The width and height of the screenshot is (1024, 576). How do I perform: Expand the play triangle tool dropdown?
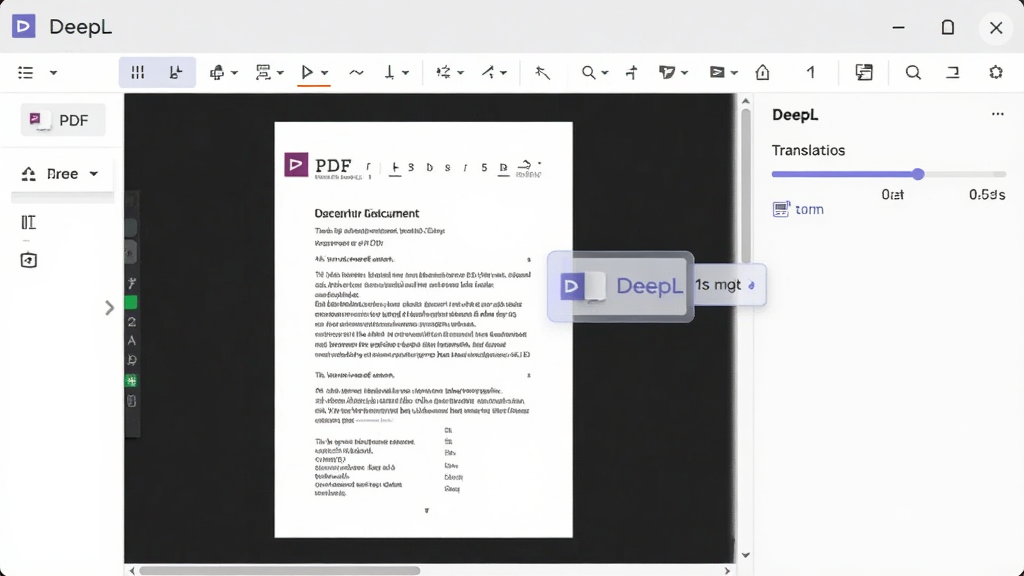[325, 73]
